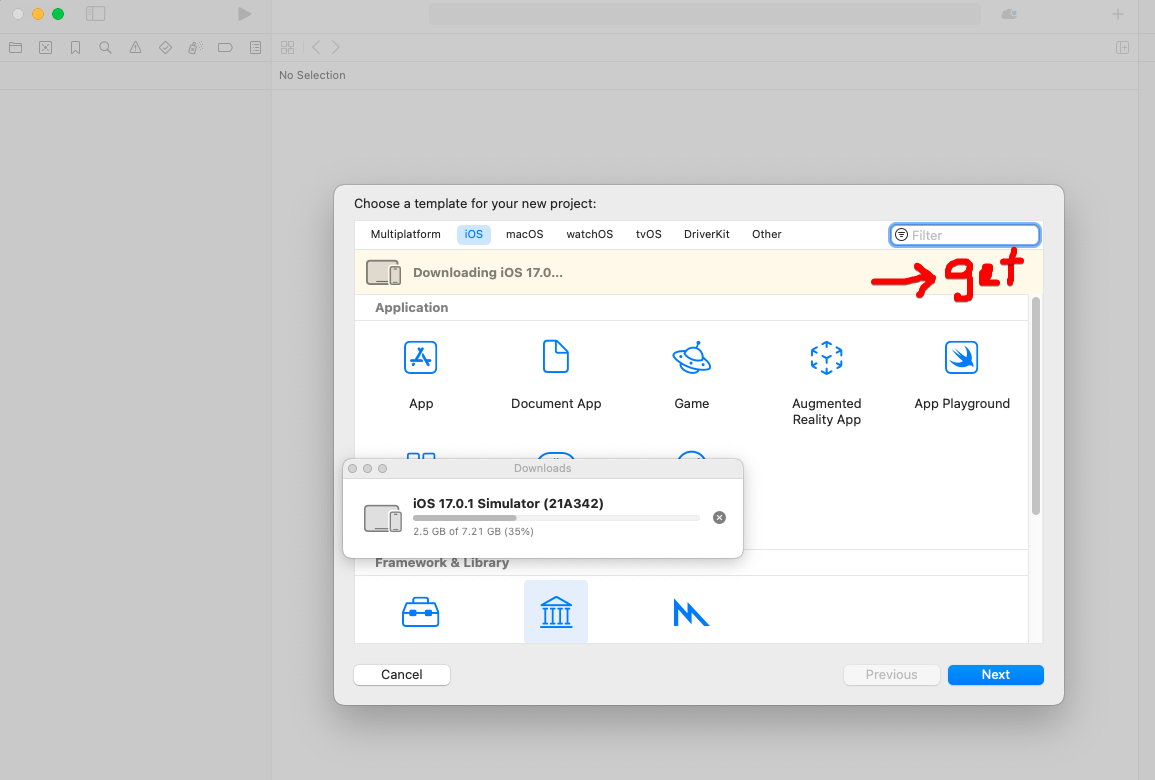Click the Previous button

(x=891, y=675)
